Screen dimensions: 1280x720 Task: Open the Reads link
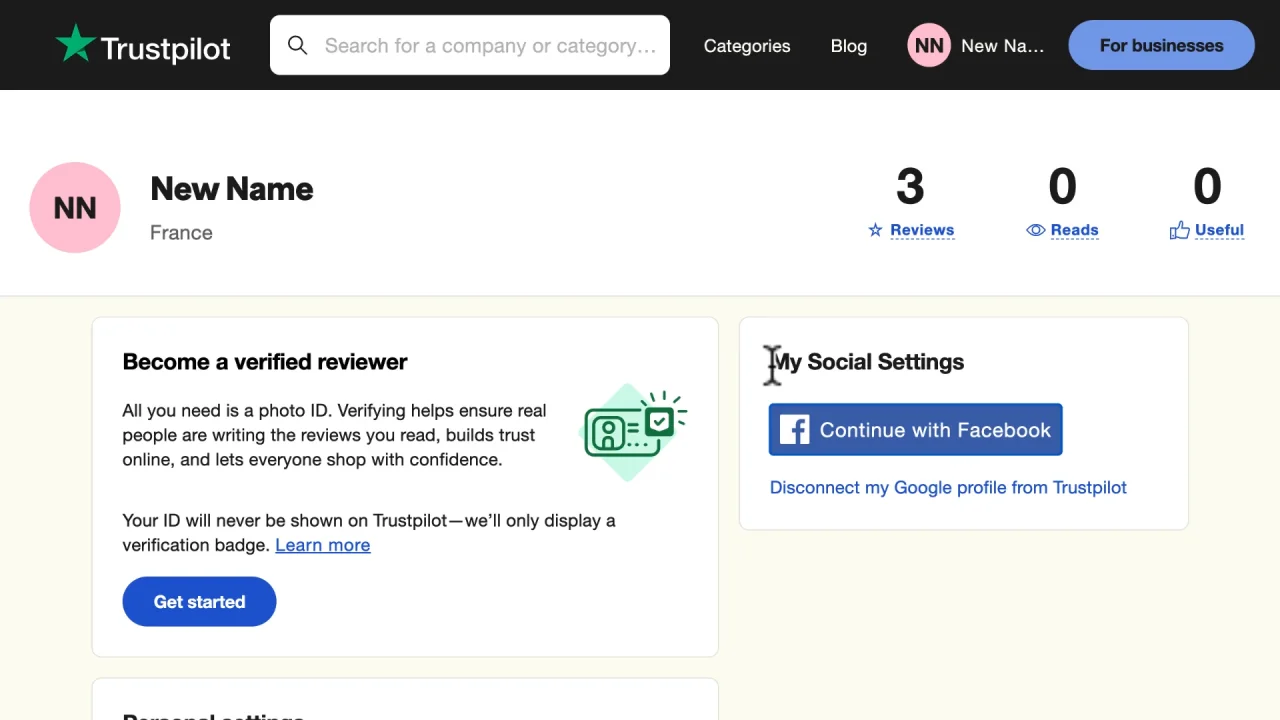(x=1075, y=230)
